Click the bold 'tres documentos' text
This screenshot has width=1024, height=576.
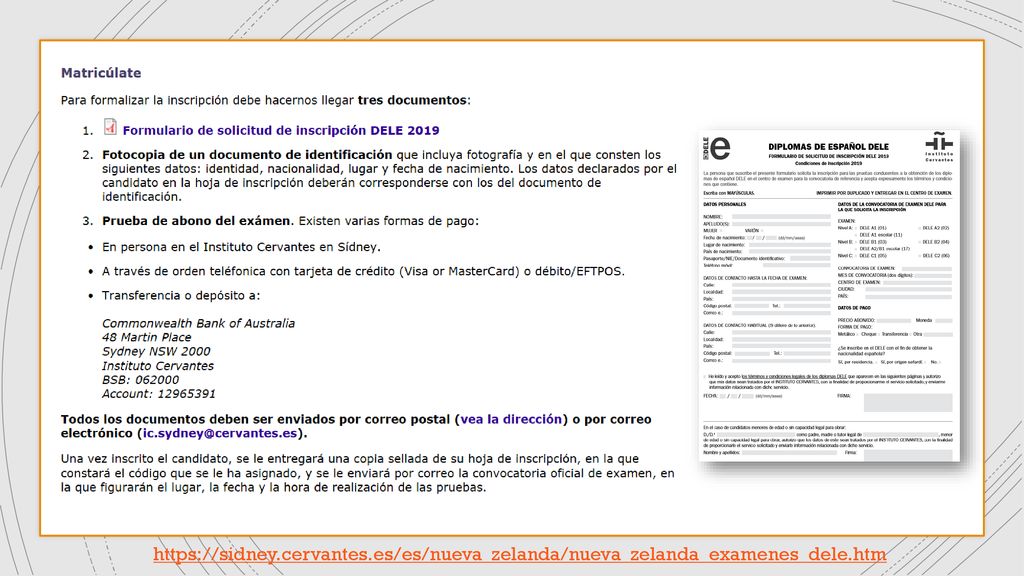coord(412,101)
